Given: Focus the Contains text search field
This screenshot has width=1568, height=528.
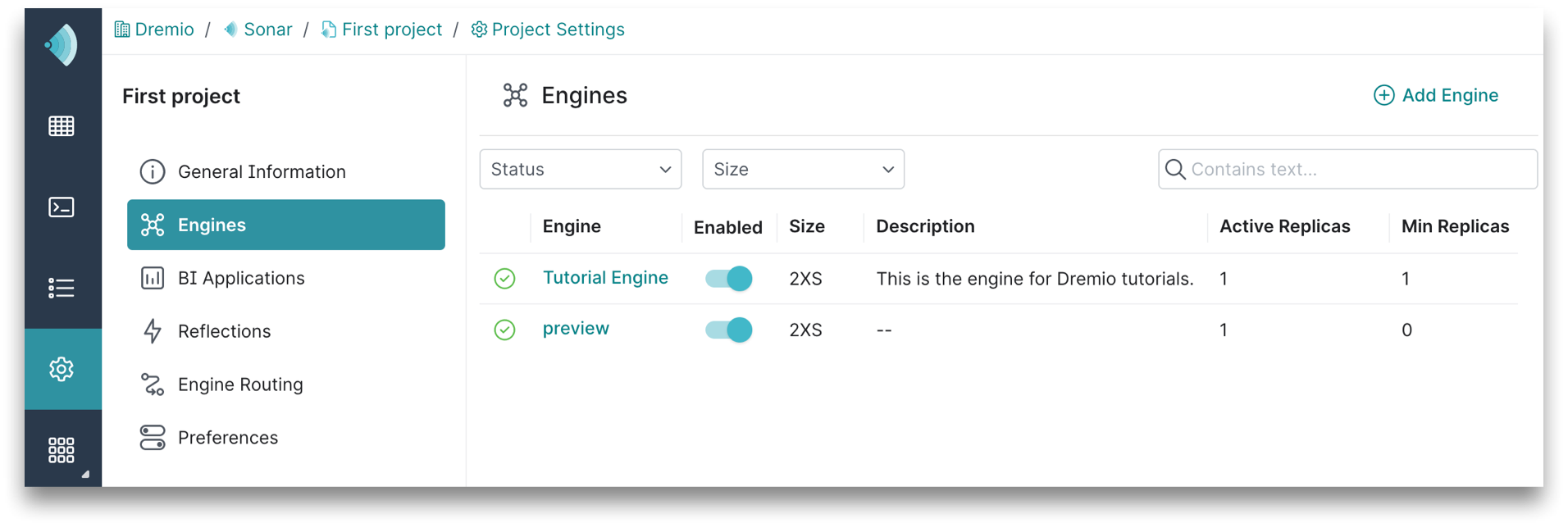Looking at the screenshot, I should (1347, 169).
